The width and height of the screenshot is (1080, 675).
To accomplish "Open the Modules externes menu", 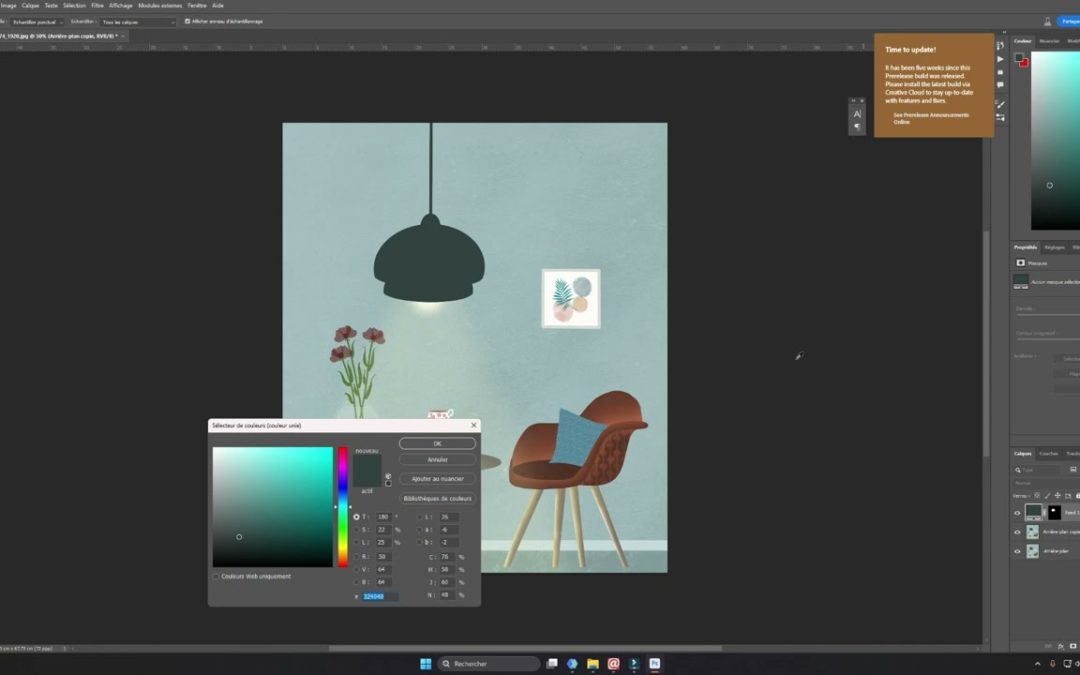I will pos(160,6).
